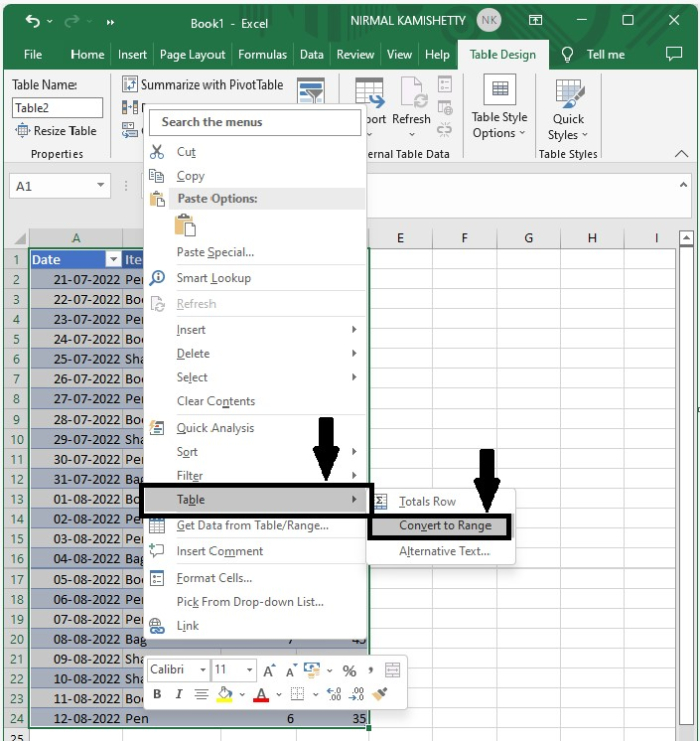Choose Pick From Drop-down List

[255, 602]
